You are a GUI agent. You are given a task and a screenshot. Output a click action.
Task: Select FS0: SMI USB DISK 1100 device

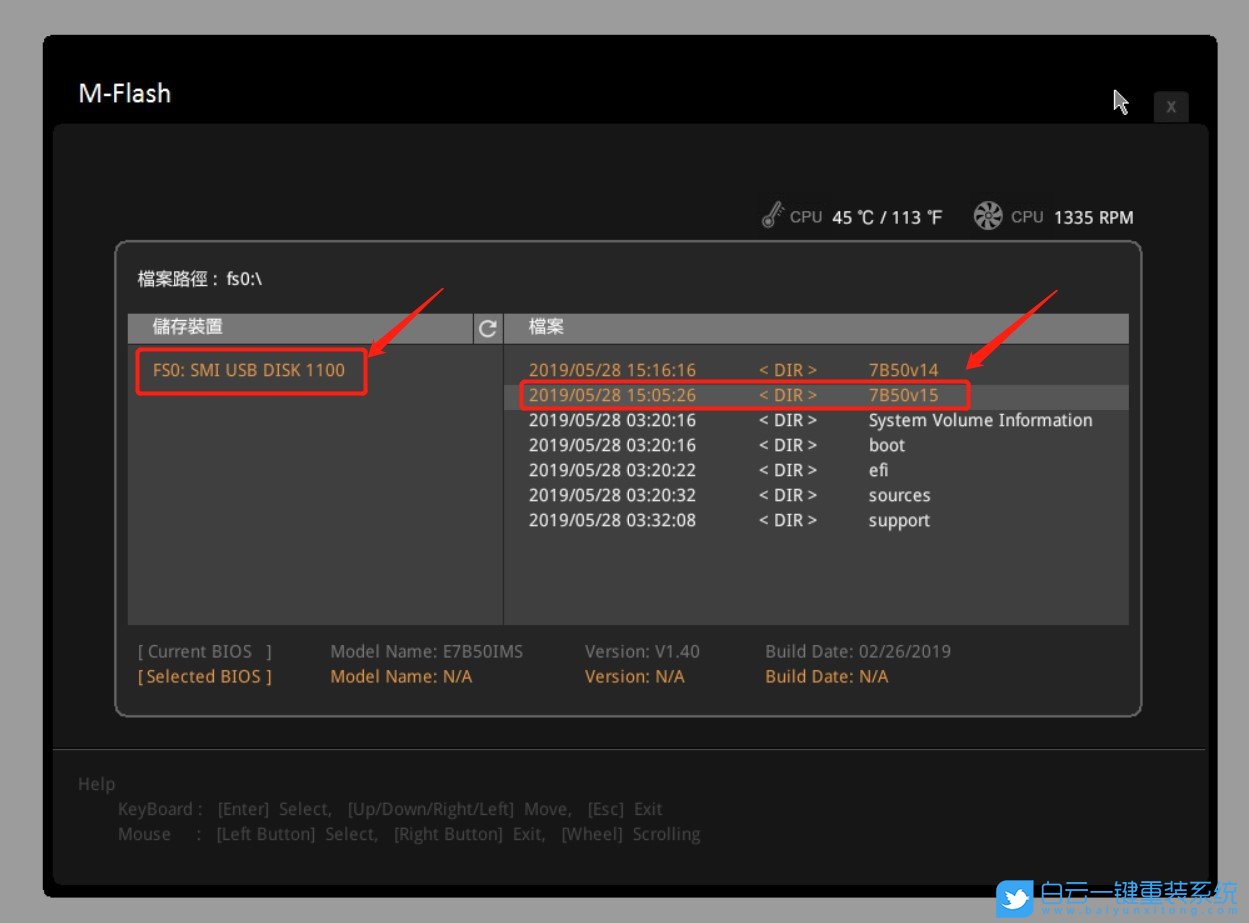click(249, 370)
